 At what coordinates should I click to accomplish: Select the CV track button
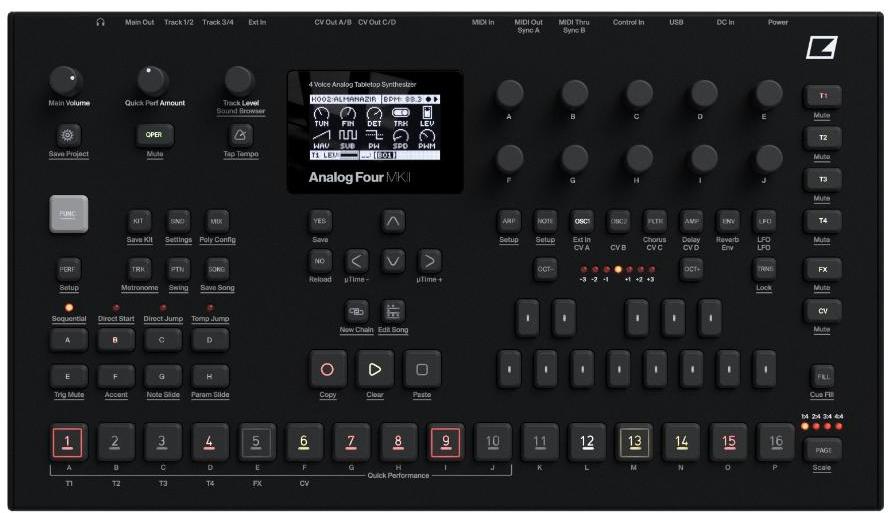tap(822, 311)
